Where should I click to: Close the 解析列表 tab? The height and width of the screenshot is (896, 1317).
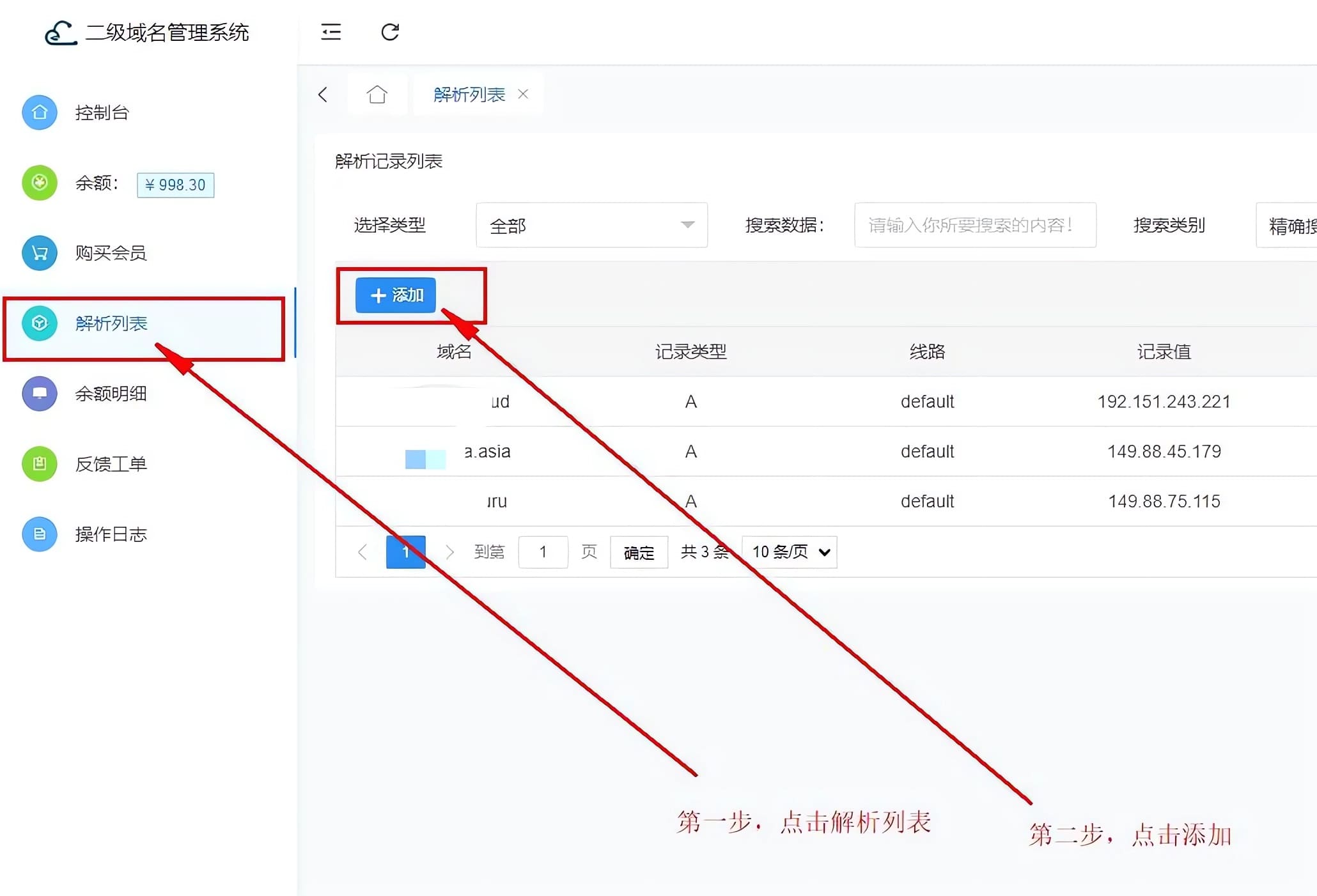click(x=523, y=94)
